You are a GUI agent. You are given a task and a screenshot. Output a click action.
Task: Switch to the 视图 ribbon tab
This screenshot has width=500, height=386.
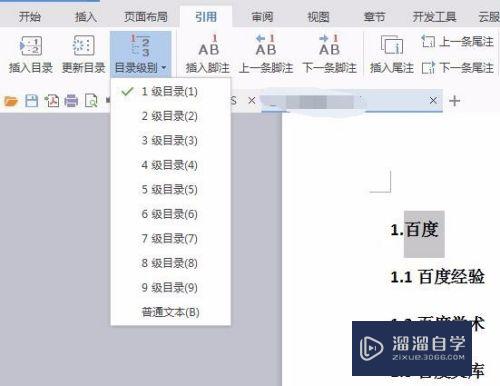coord(318,16)
